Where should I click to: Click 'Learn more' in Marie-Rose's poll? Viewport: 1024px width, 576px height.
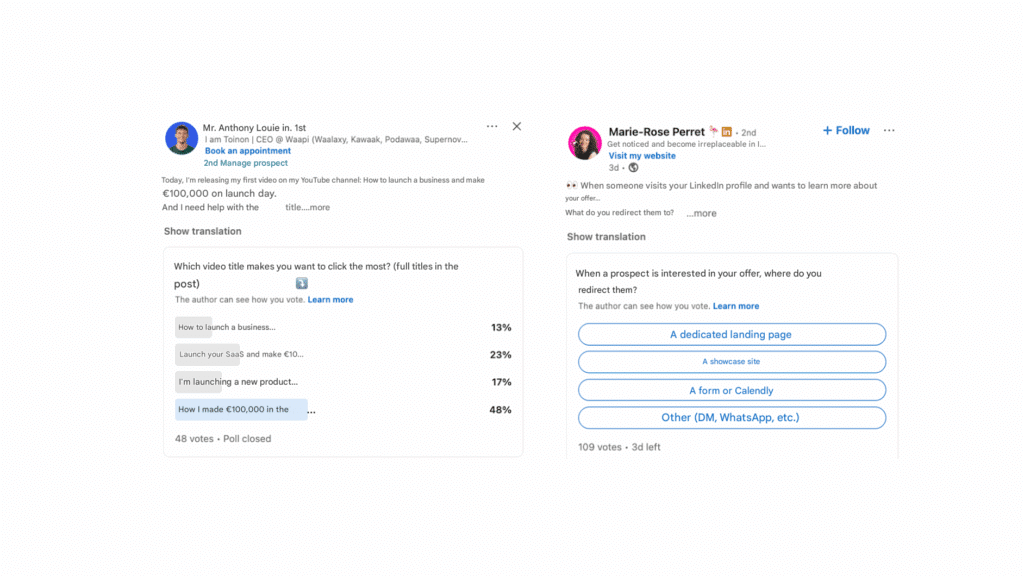click(736, 306)
